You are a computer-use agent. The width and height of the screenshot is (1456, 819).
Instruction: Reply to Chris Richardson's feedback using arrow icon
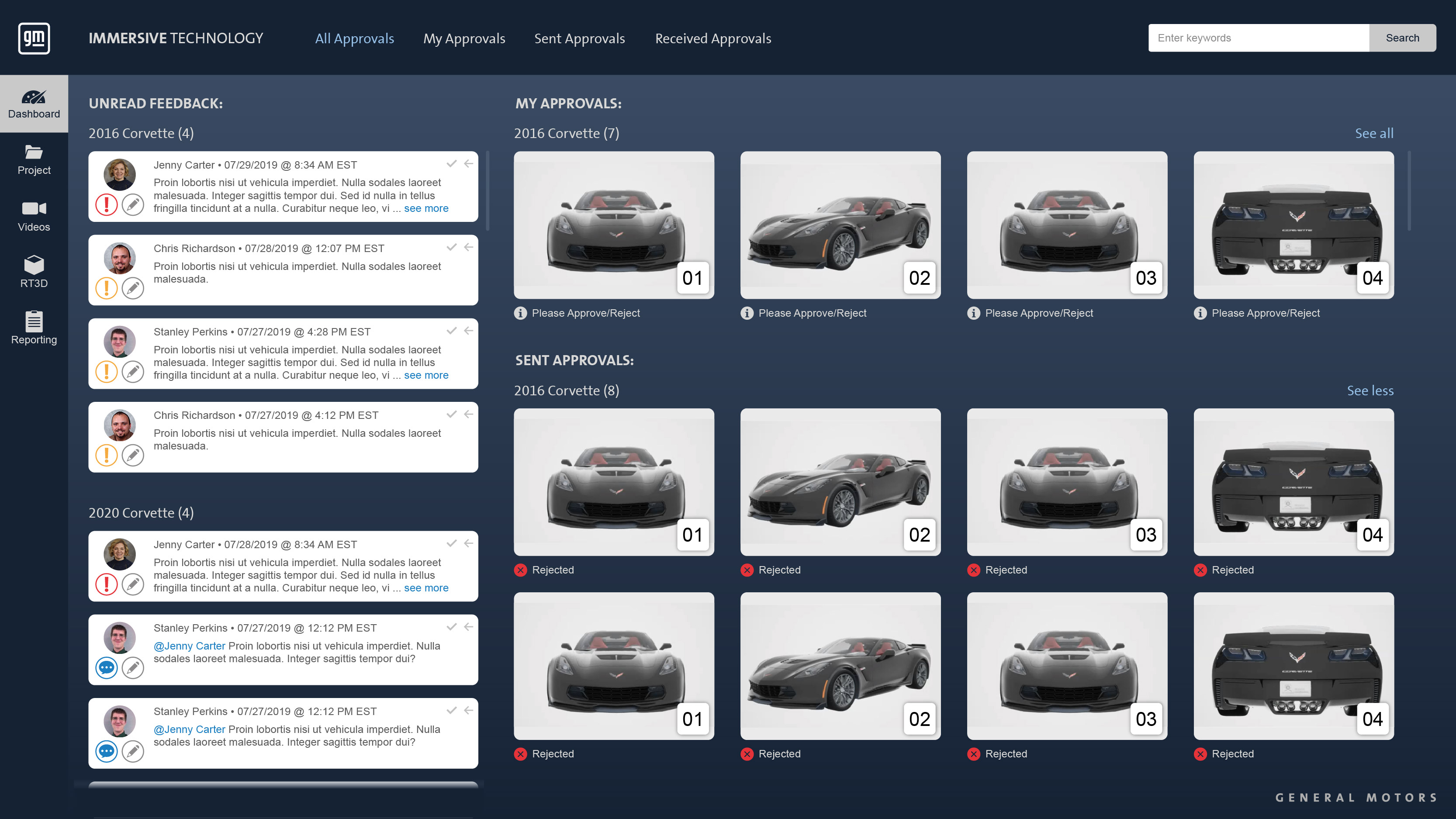pyautogui.click(x=469, y=247)
